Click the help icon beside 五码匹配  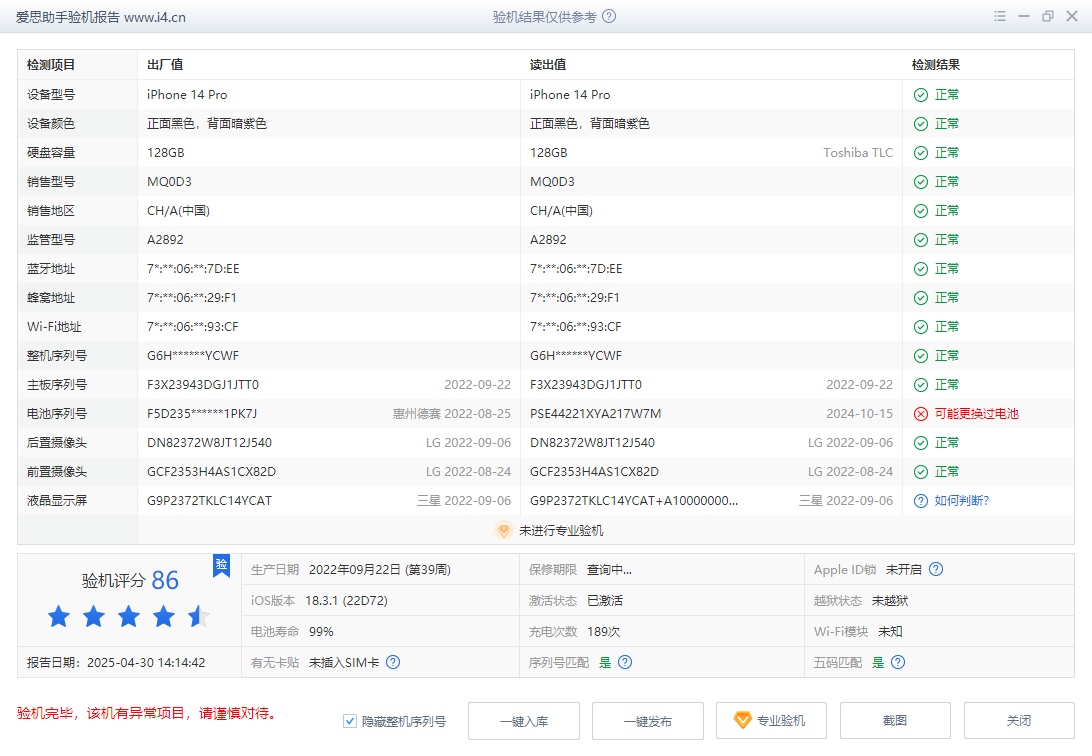[x=898, y=662]
